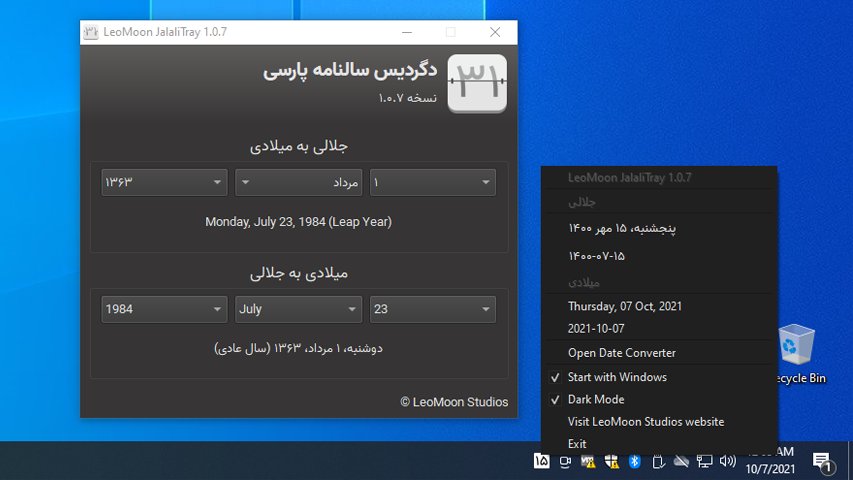Click the JalaliTray calendar tray icon
Viewport: 853px width, 480px height.
(x=541, y=461)
